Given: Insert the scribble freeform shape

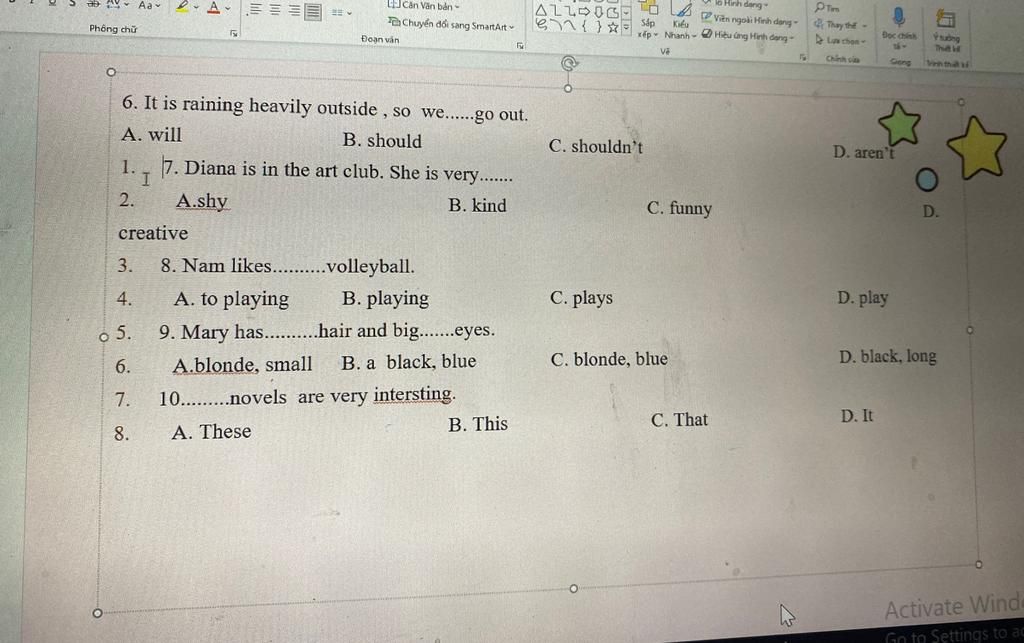Looking at the screenshot, I should click(x=541, y=25).
